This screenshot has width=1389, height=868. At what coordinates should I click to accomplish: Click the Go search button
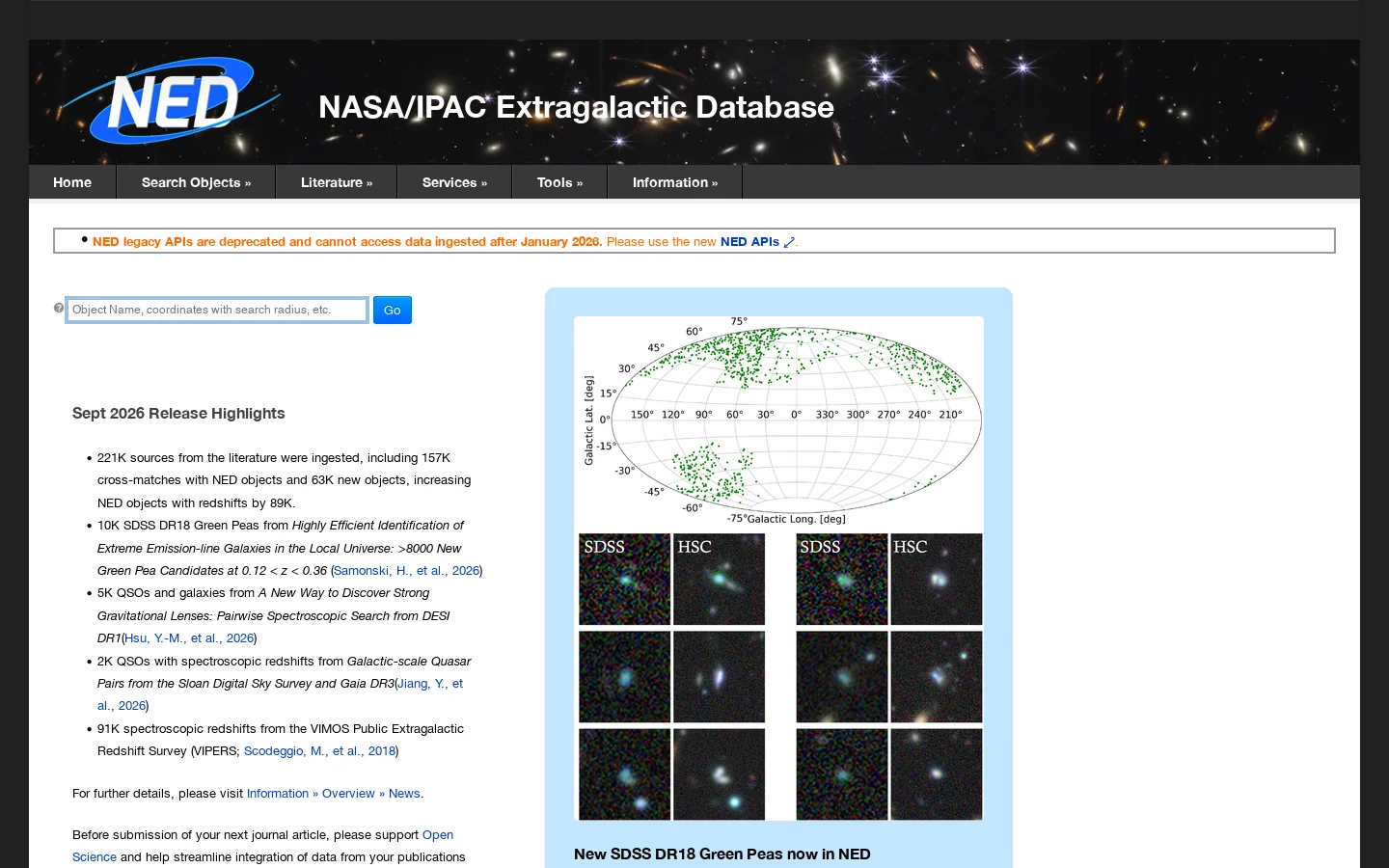(x=393, y=310)
